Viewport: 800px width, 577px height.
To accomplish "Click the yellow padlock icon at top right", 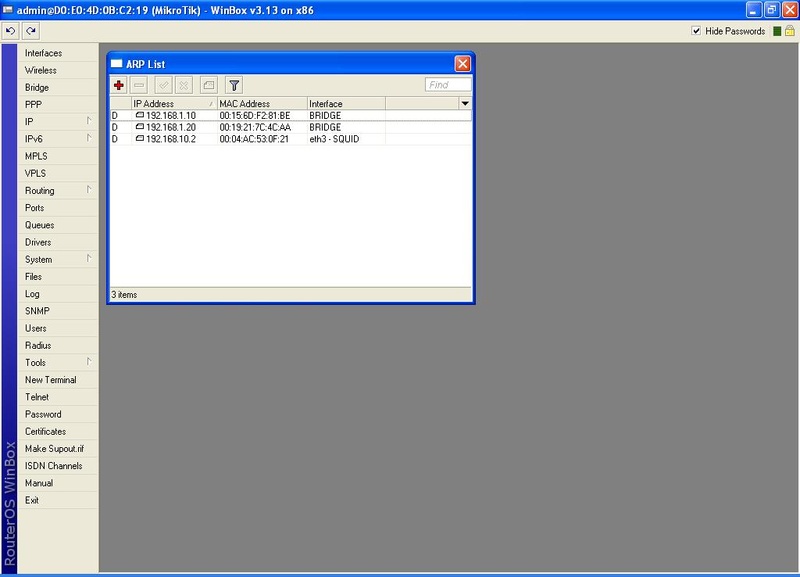I will click(790, 31).
